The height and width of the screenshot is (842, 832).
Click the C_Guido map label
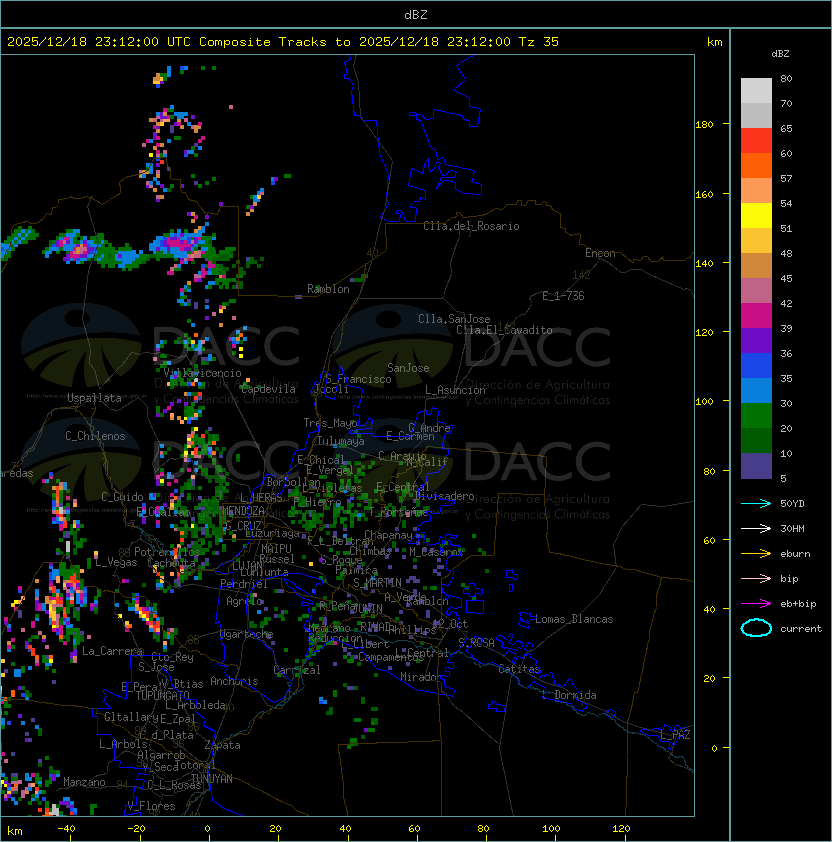click(x=122, y=497)
